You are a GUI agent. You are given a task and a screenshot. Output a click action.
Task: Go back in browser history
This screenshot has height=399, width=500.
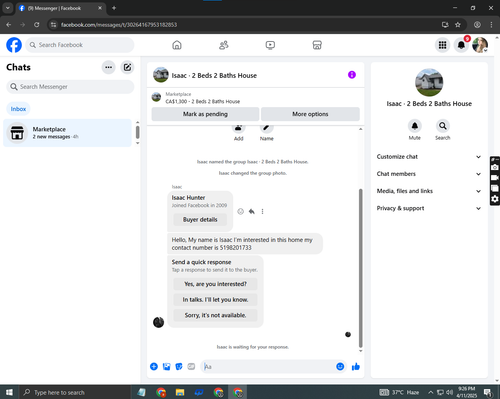coord(9,25)
